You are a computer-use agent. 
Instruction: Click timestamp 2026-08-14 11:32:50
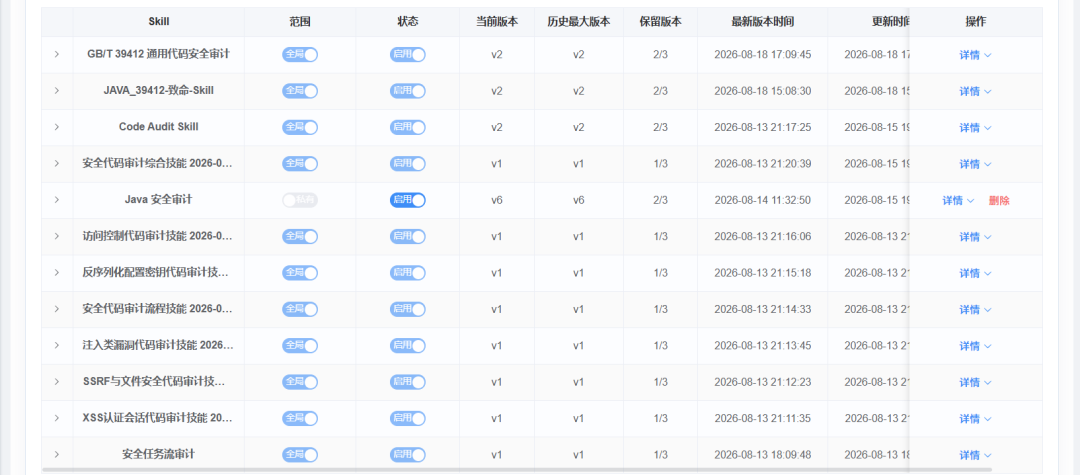click(762, 200)
